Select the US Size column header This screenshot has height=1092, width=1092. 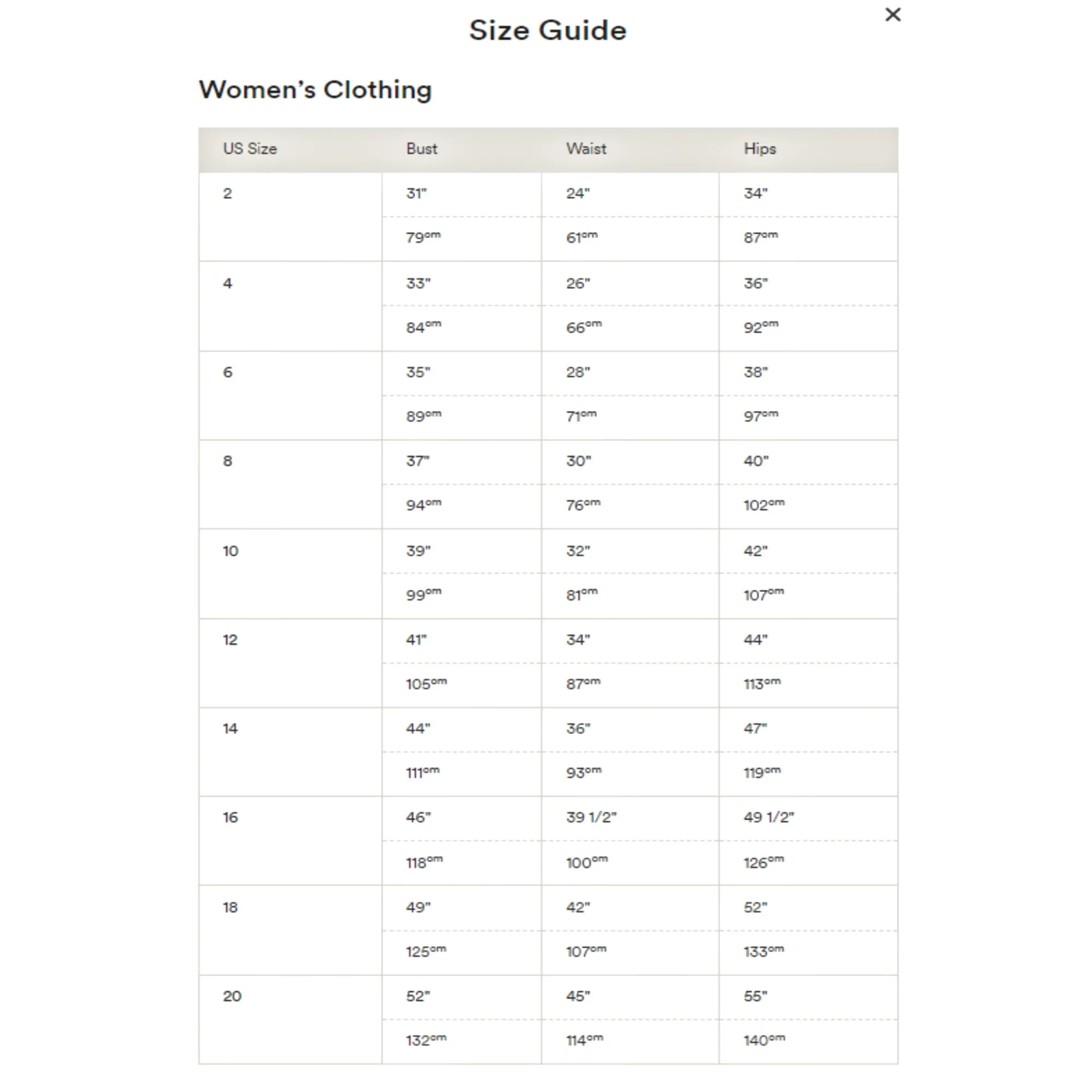coord(250,149)
